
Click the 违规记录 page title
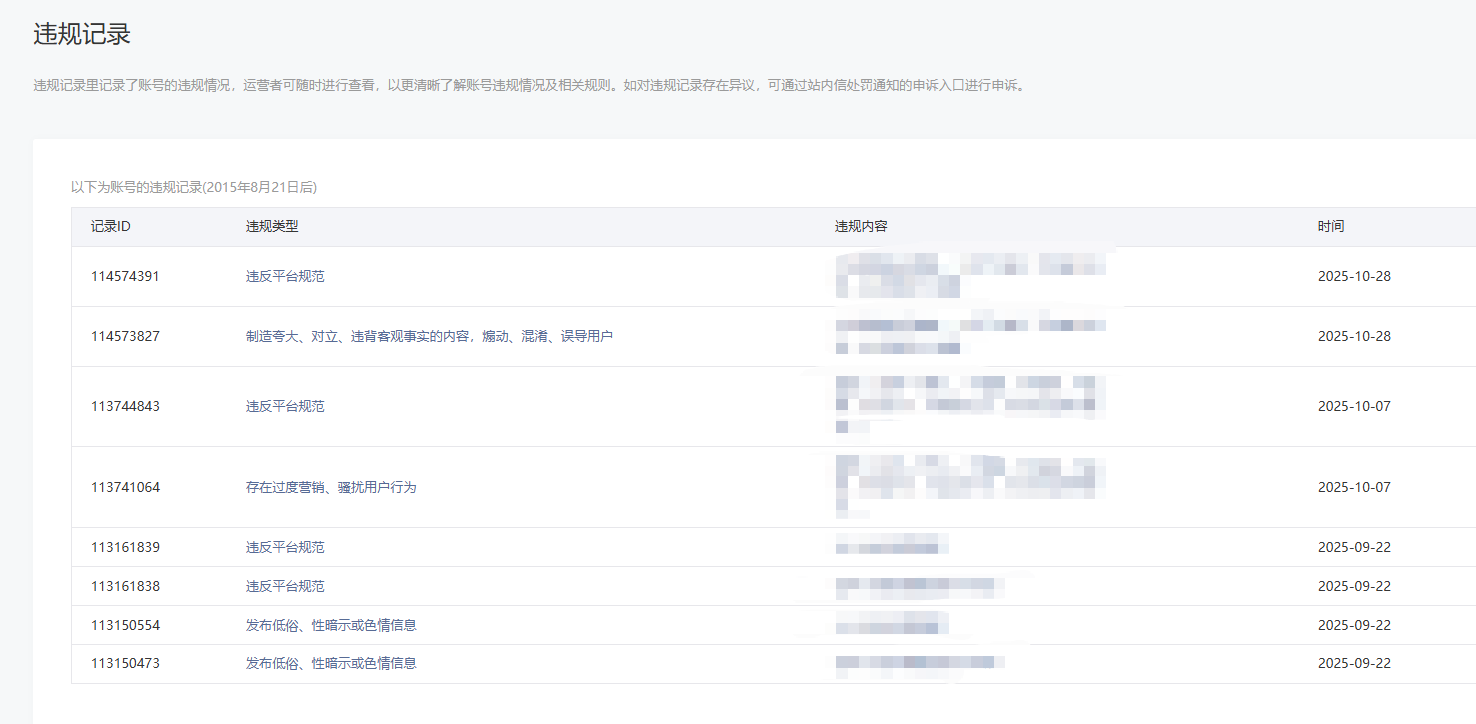[82, 34]
